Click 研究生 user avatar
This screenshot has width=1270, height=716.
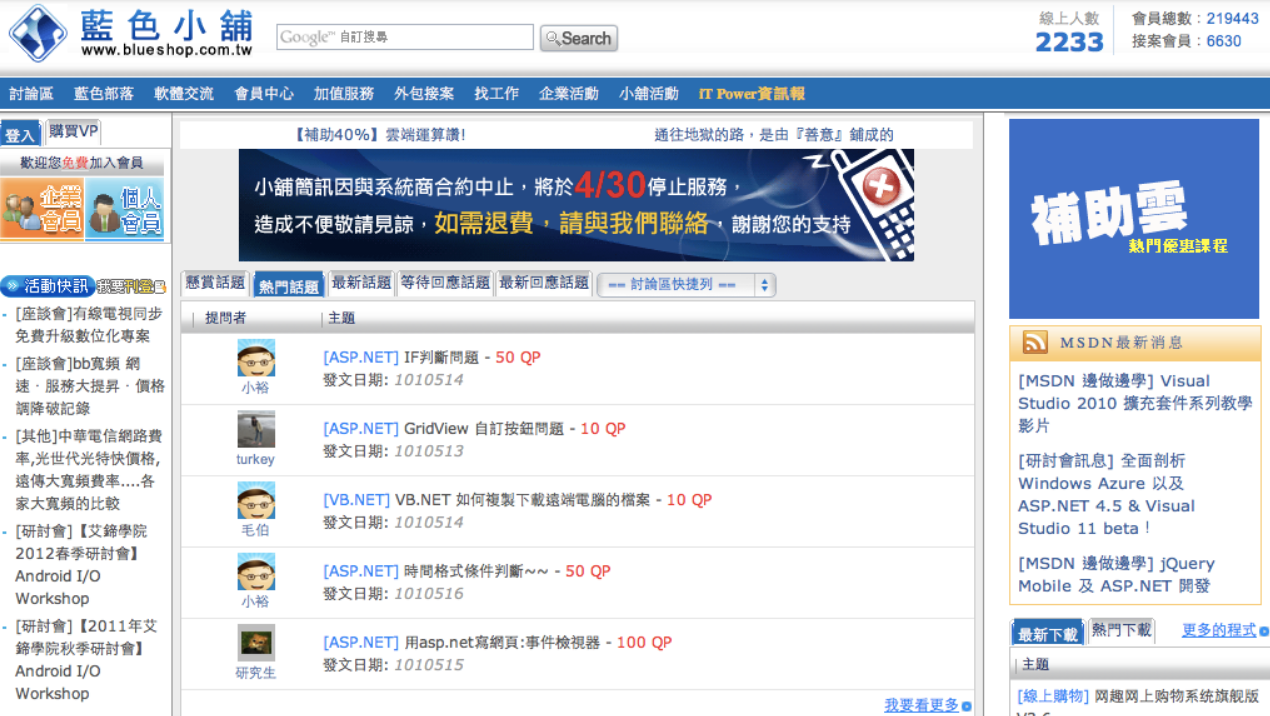click(x=256, y=643)
